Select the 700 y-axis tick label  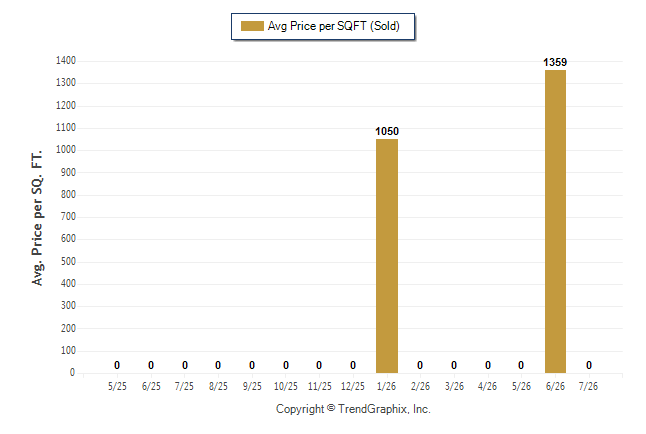(68, 216)
